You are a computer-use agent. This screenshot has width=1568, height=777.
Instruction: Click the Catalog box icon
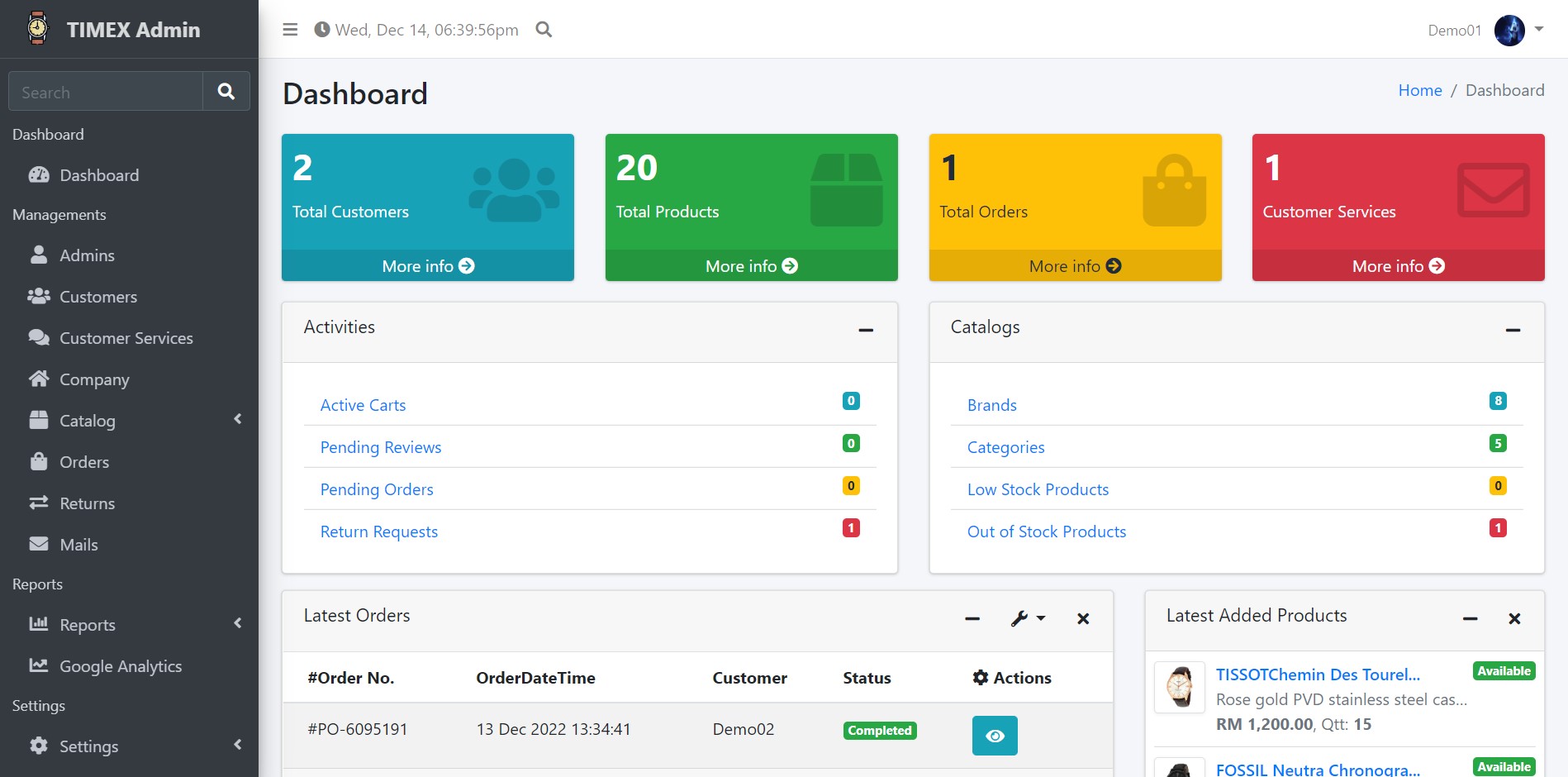pos(39,420)
